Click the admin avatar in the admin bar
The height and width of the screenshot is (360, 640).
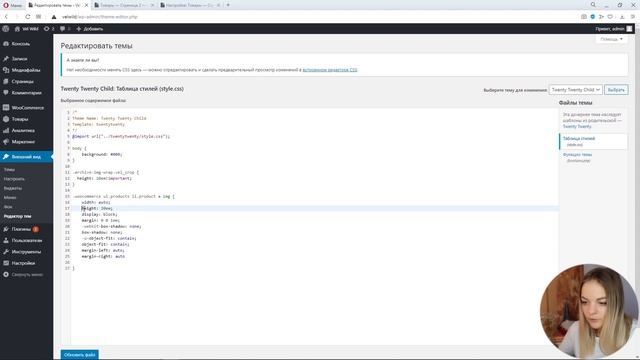pos(629,29)
